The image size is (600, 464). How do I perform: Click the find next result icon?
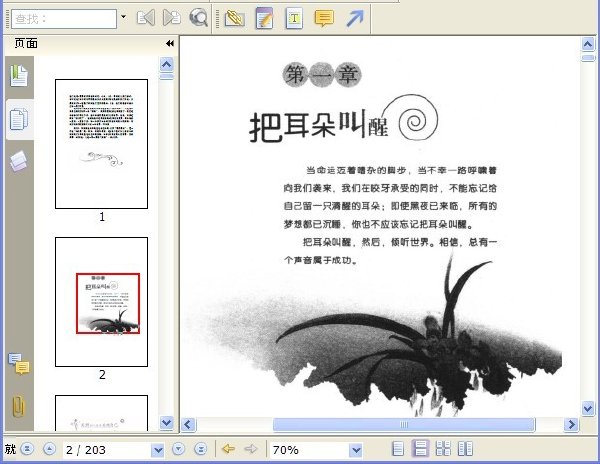pos(172,18)
